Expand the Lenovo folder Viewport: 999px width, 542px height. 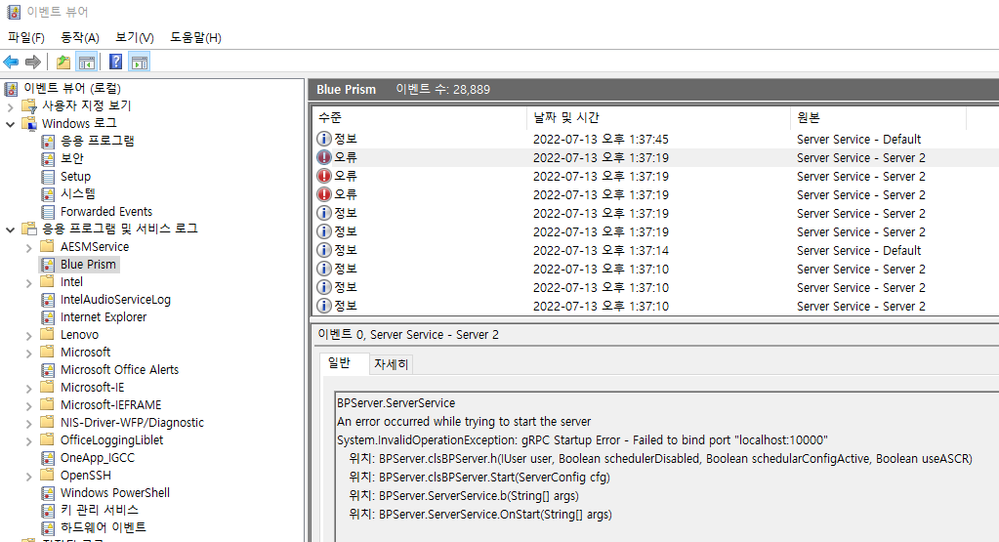point(29,335)
